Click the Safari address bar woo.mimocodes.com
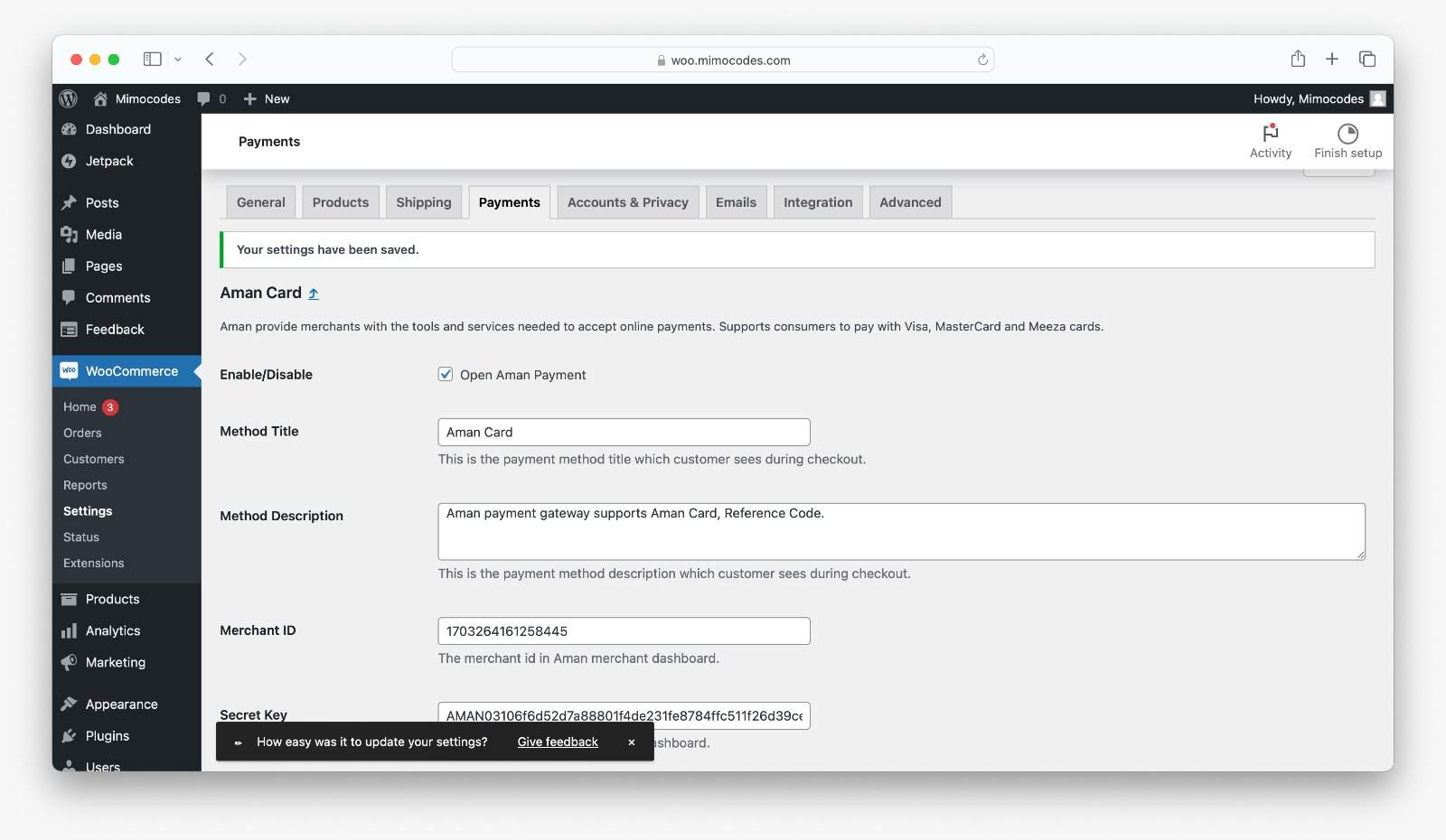Image resolution: width=1446 pixels, height=840 pixels. pyautogui.click(x=723, y=60)
